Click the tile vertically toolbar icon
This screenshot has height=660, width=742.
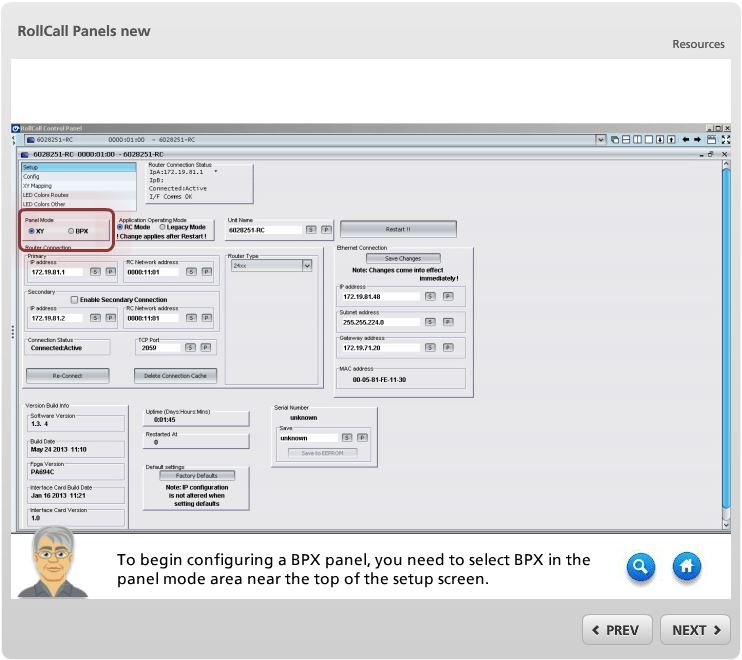tap(637, 140)
